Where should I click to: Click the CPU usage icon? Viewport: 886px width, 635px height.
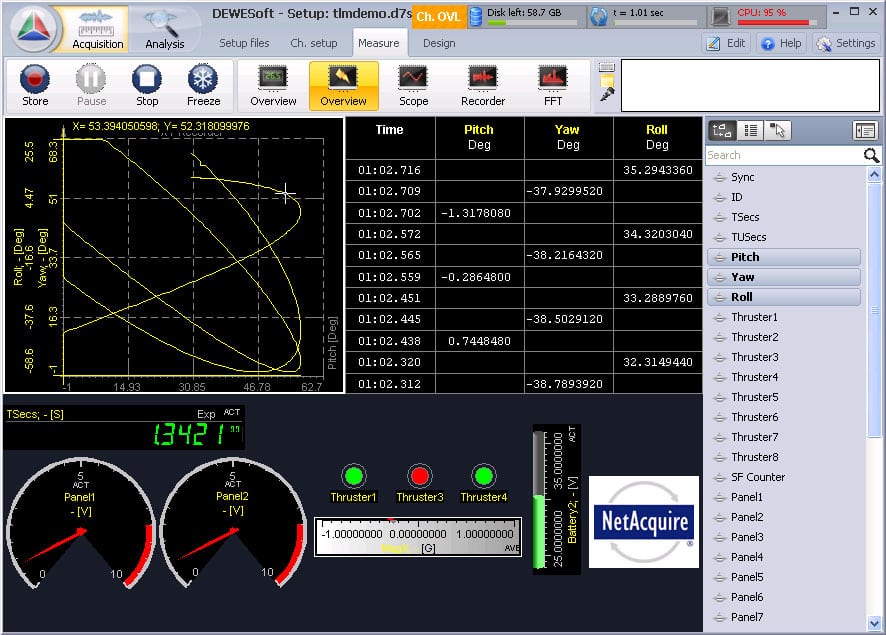(721, 16)
